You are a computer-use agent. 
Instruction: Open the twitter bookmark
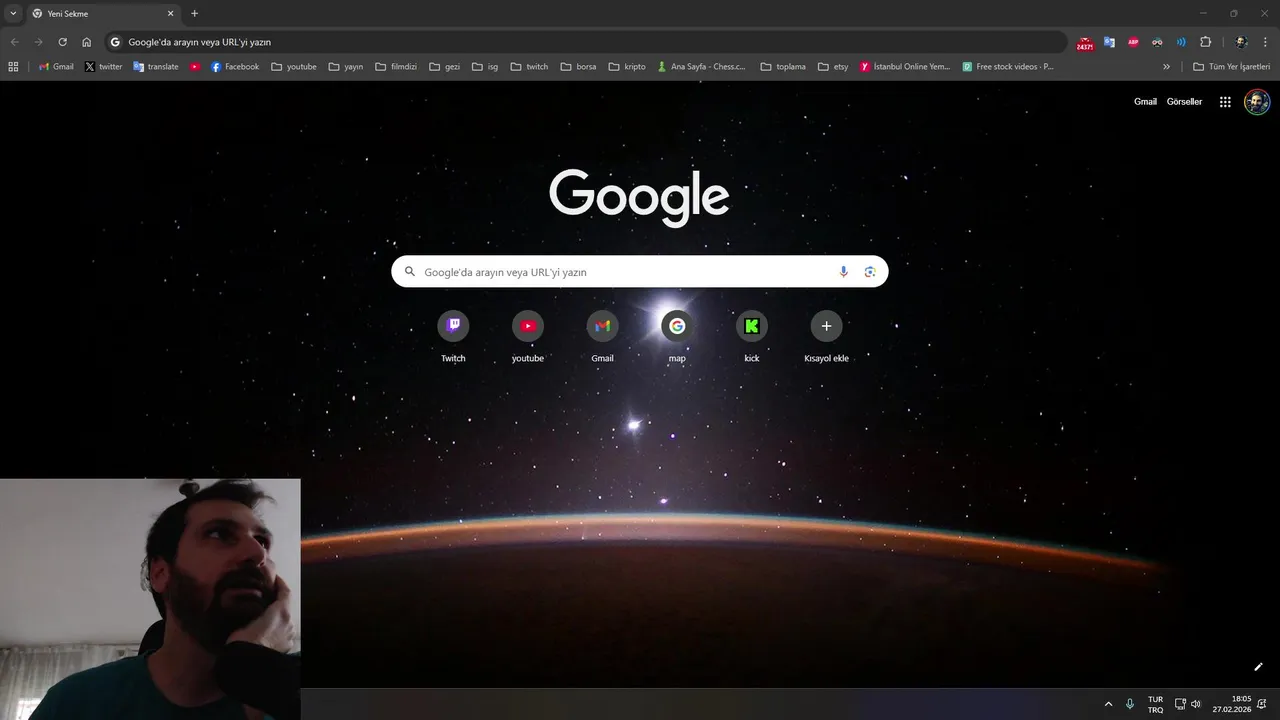click(103, 67)
